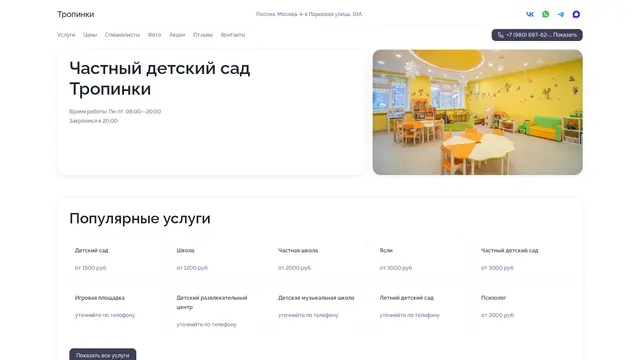Open the Фото menu item

tap(154, 35)
